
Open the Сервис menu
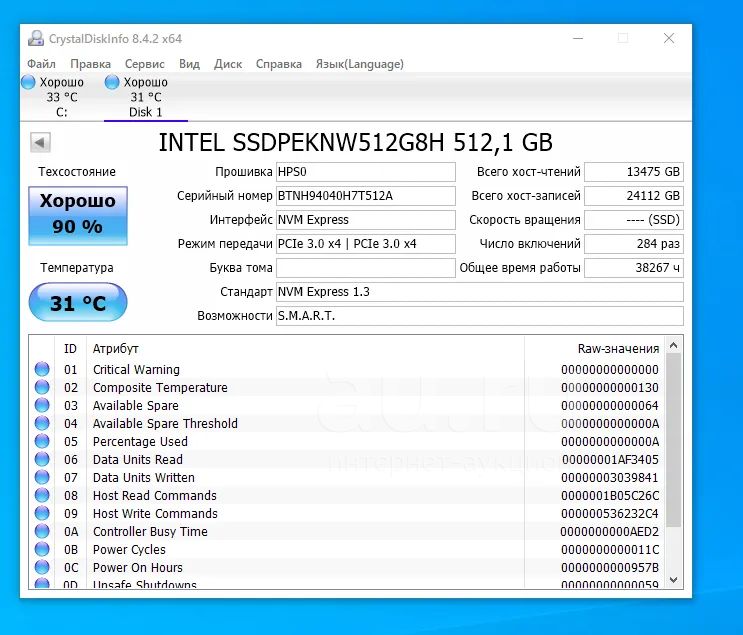tap(145, 64)
